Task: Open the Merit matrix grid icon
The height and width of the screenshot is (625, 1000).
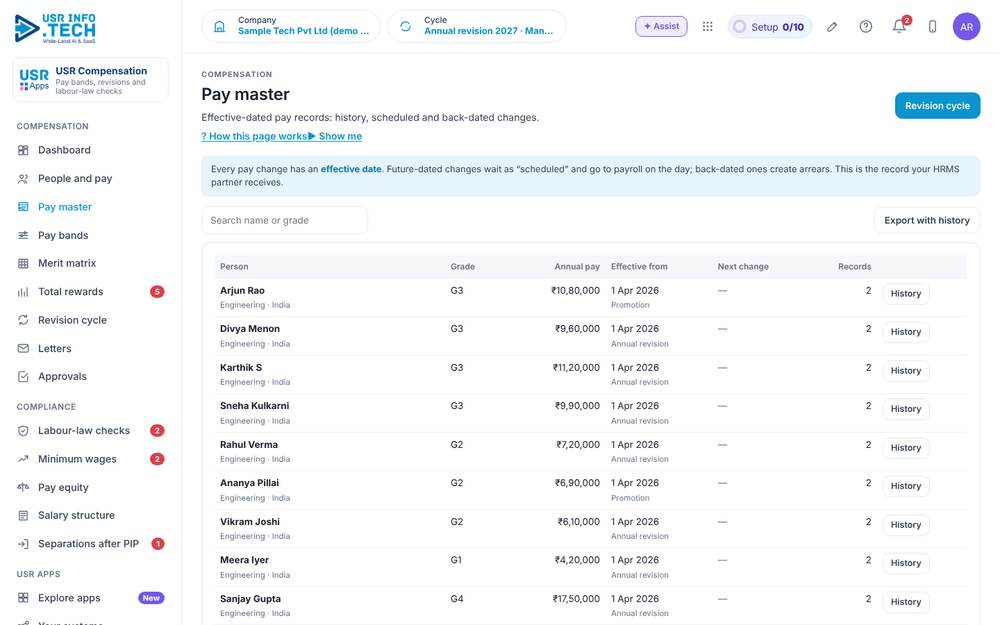Action: click(x=23, y=263)
